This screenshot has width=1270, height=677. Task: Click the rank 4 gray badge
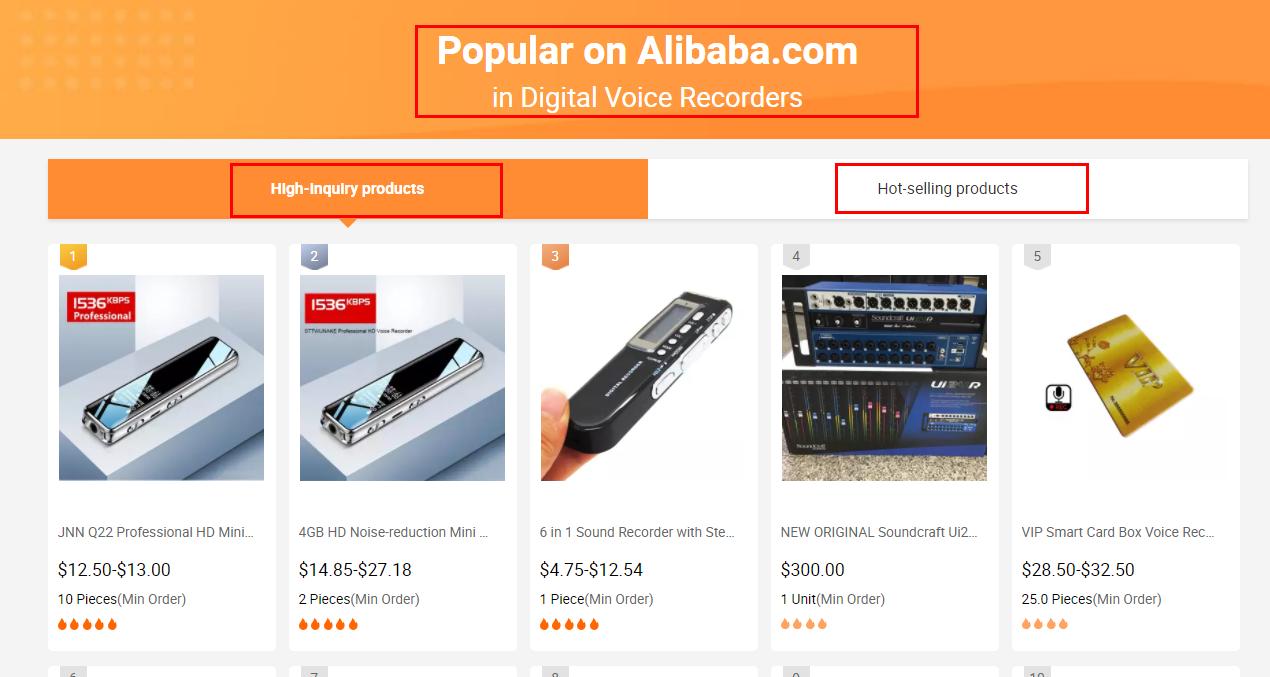tap(796, 257)
